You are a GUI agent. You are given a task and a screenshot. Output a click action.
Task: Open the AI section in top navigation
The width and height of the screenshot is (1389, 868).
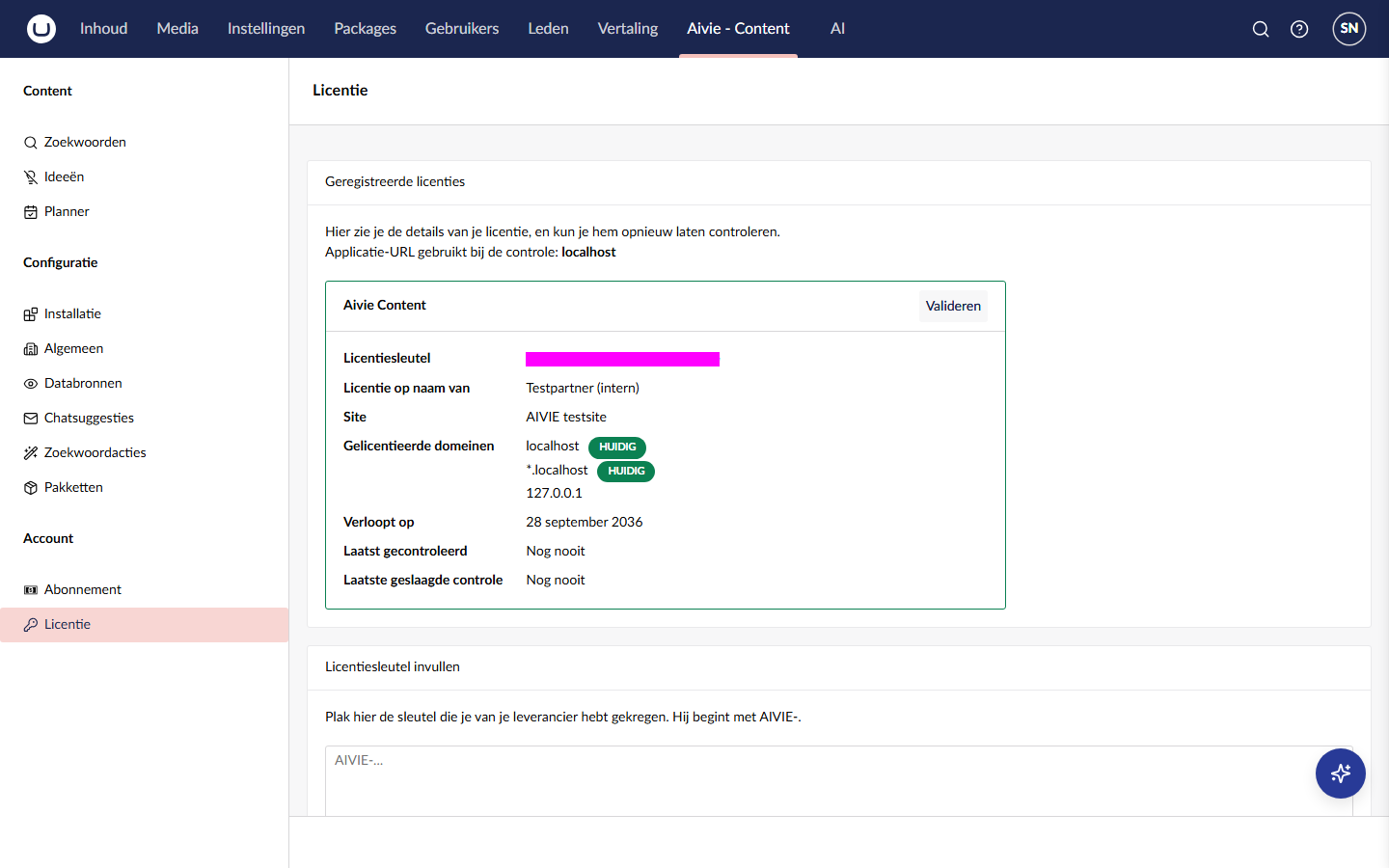837,29
